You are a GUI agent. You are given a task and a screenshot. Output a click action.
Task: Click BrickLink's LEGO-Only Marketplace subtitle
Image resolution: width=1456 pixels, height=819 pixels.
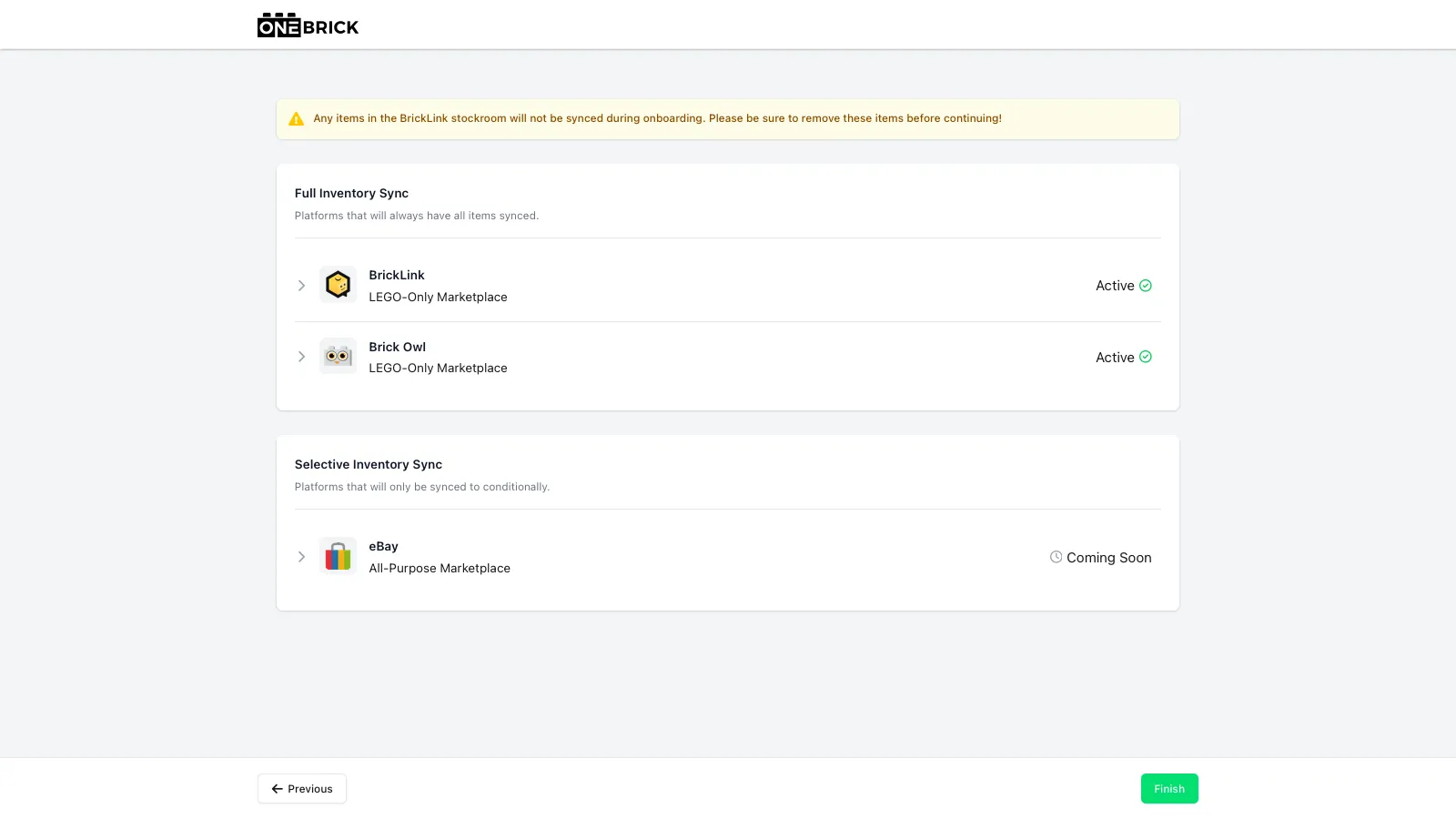point(438,297)
